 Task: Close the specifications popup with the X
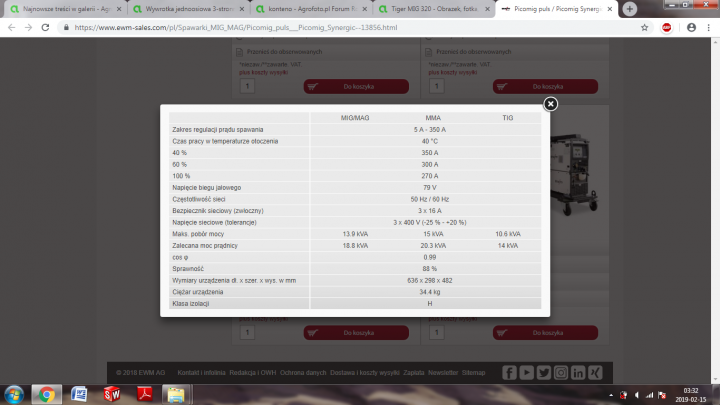550,103
